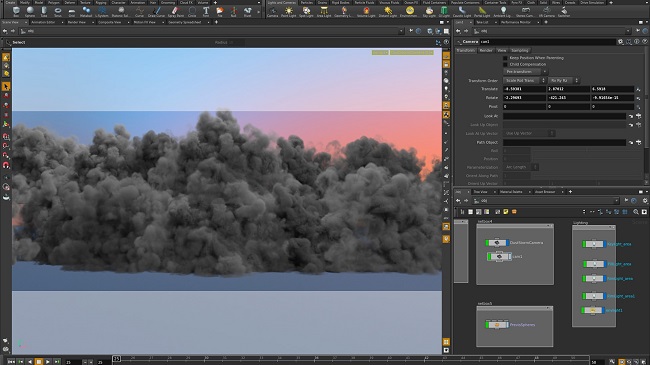Toggle display flag on DustStormCamera node
This screenshot has width=650, height=365.
(x=507, y=243)
